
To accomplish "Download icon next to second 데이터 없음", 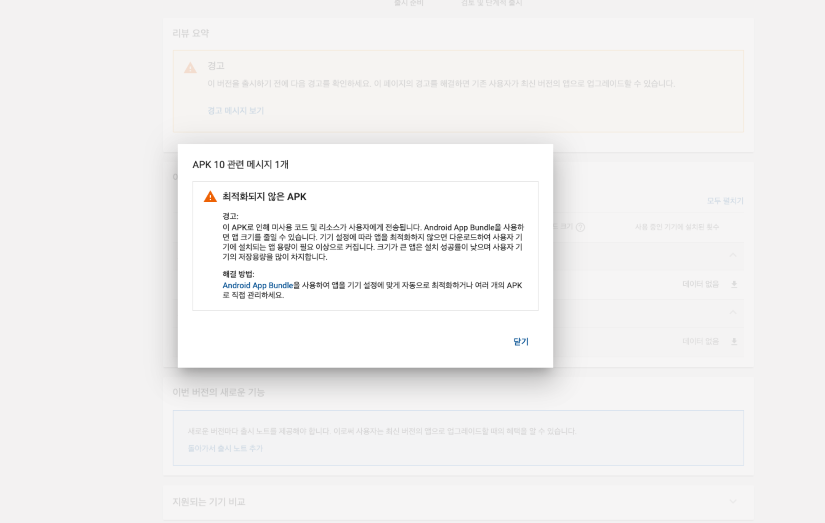I will 734,341.
